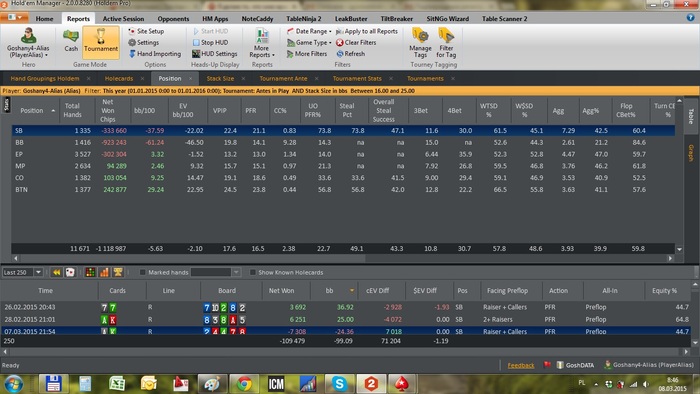
Task: Close the Tournaments report tab
Action: 453,79
